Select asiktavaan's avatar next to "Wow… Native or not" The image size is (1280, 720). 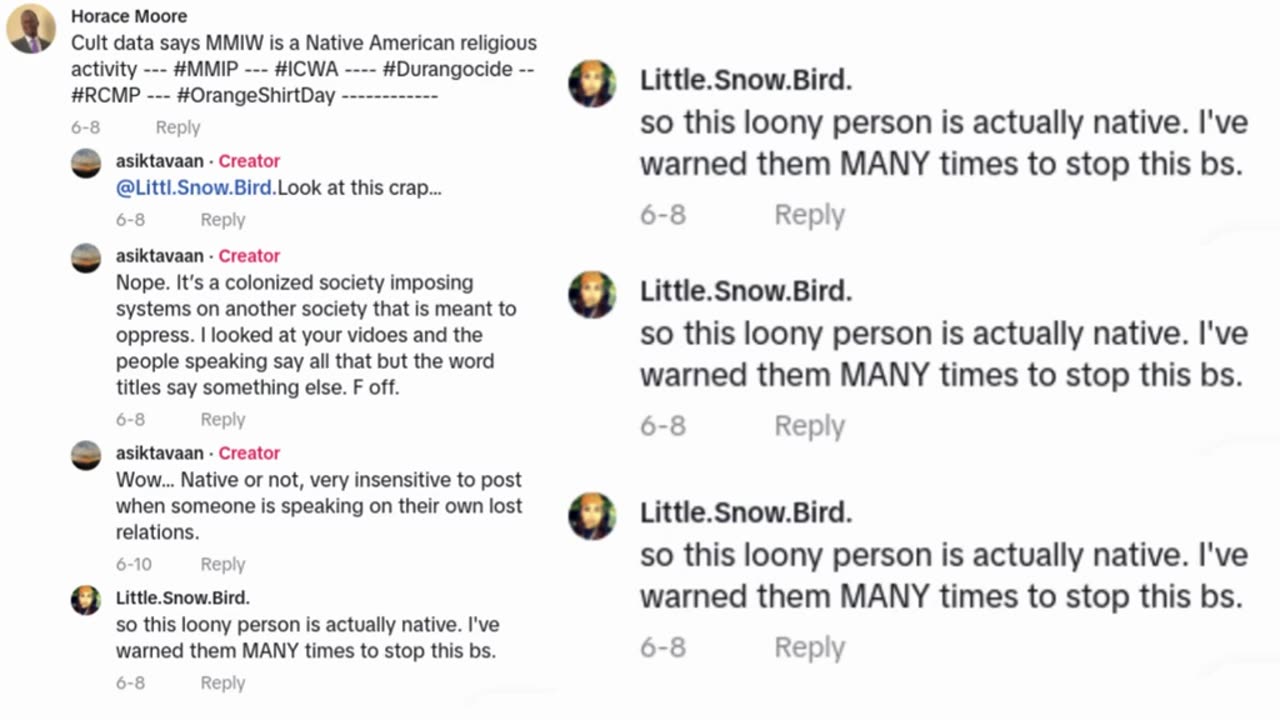(x=86, y=455)
